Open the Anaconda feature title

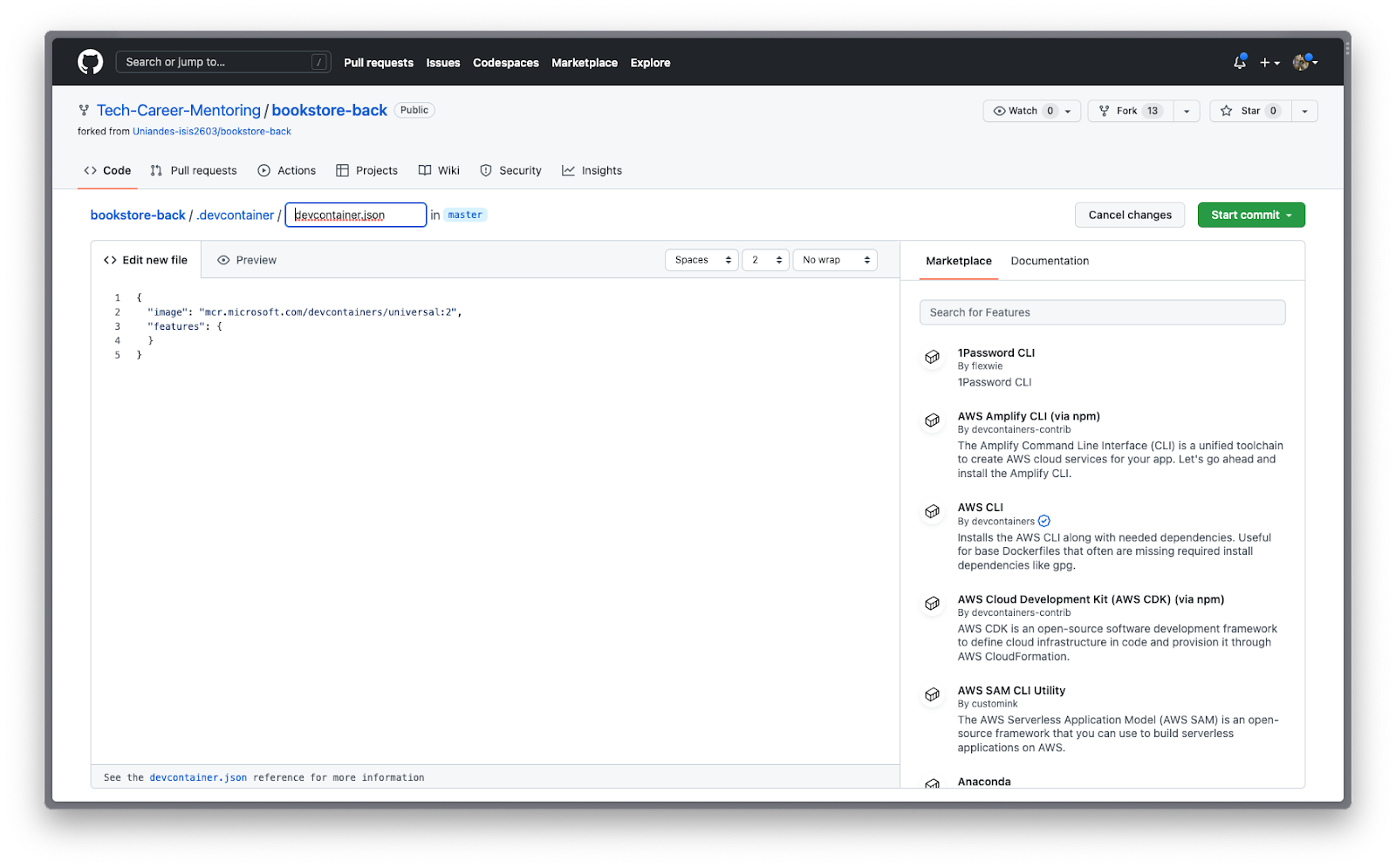[984, 782]
